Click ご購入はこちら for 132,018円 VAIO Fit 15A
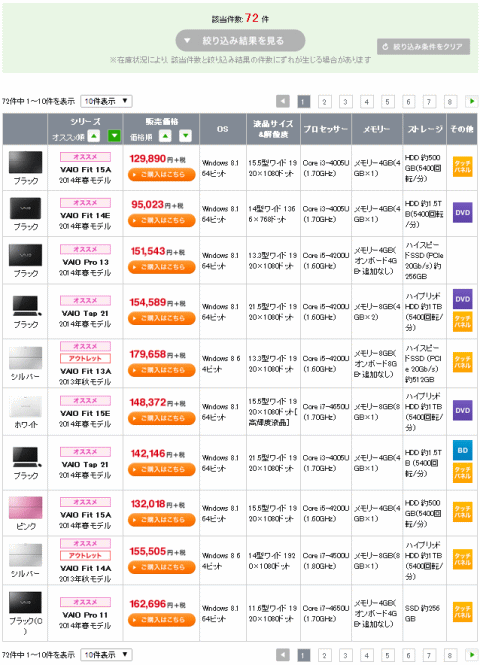Image resolution: width=480 pixels, height=665 pixels. click(x=162, y=520)
